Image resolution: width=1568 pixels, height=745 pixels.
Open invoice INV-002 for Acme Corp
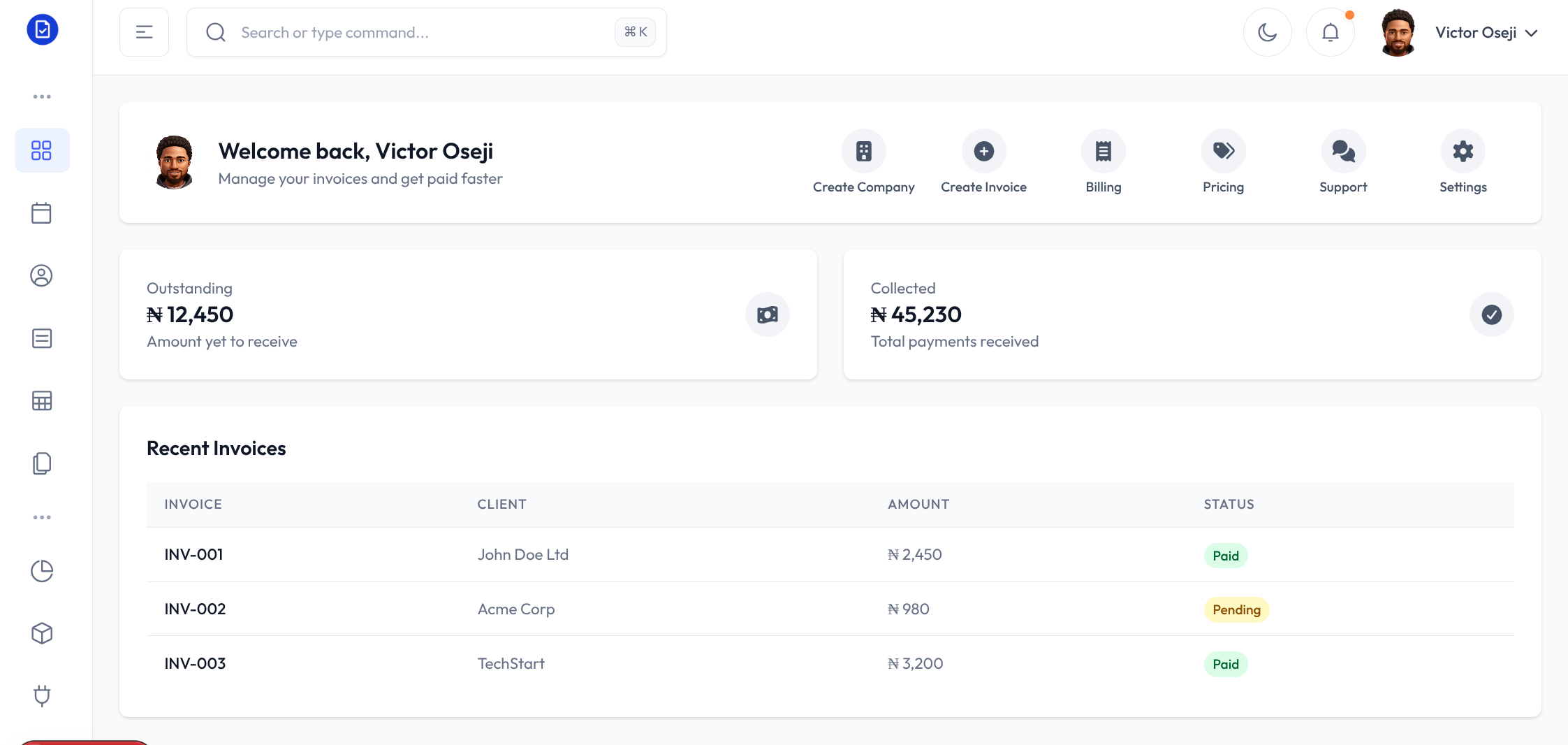pos(195,609)
